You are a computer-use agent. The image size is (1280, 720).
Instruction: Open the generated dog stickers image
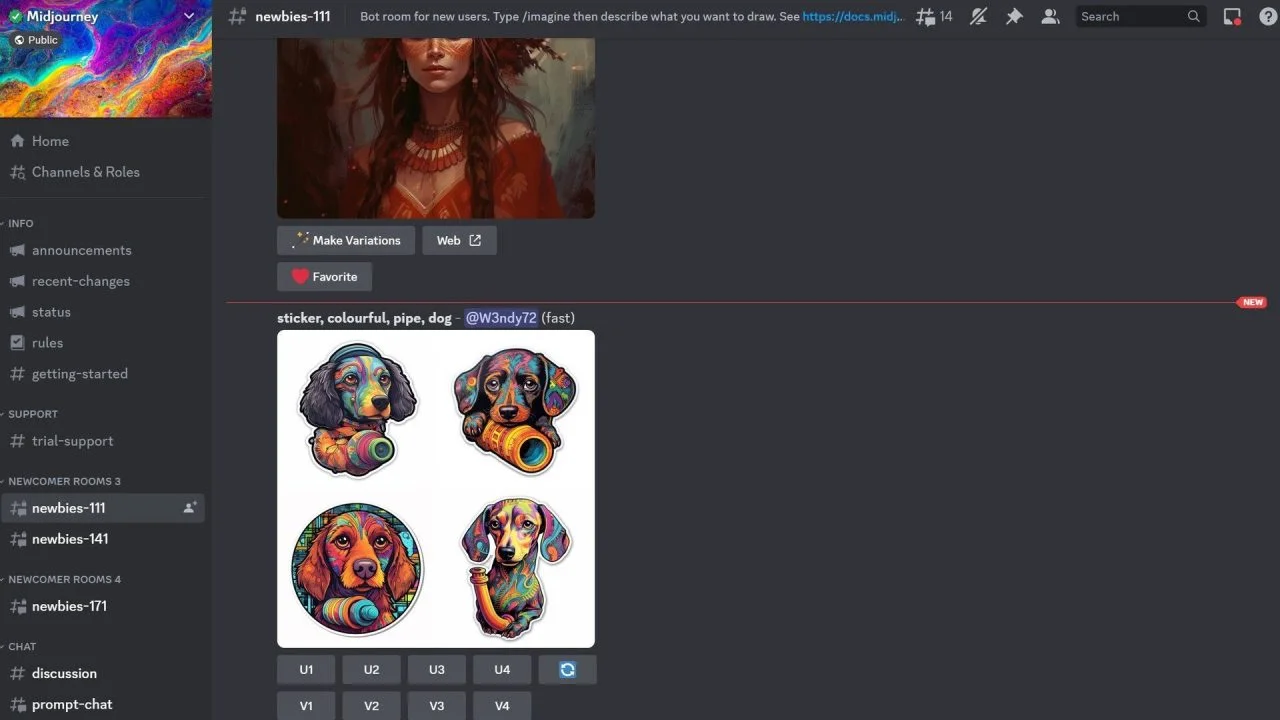pos(435,488)
